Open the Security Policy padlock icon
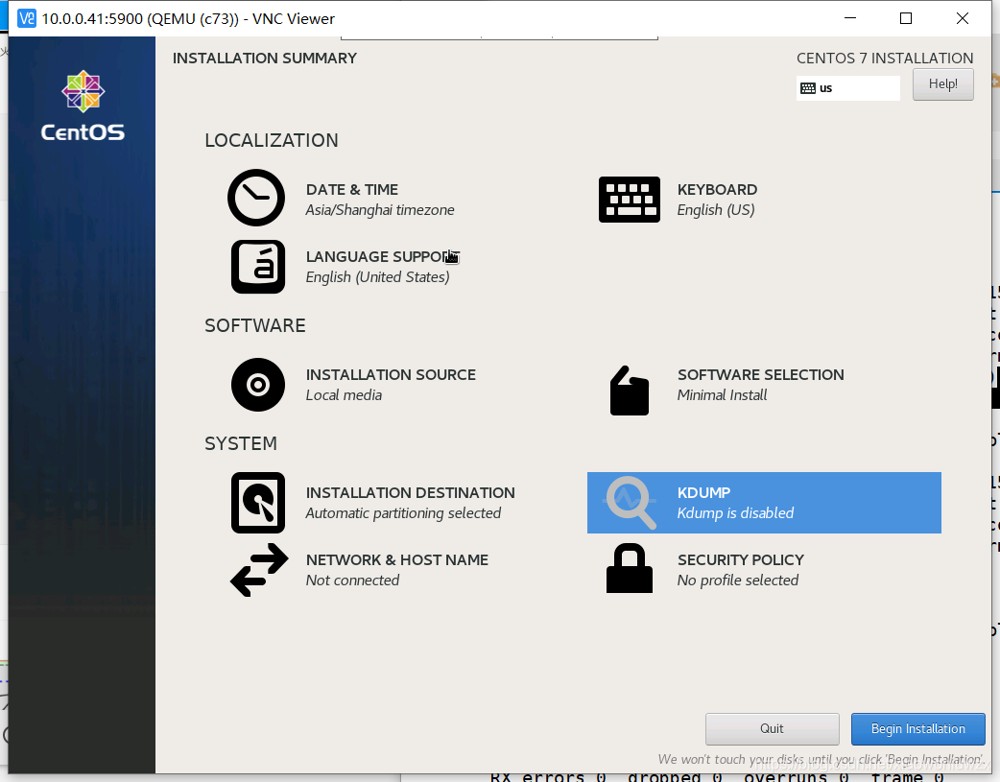This screenshot has height=782, width=1000. click(x=629, y=568)
